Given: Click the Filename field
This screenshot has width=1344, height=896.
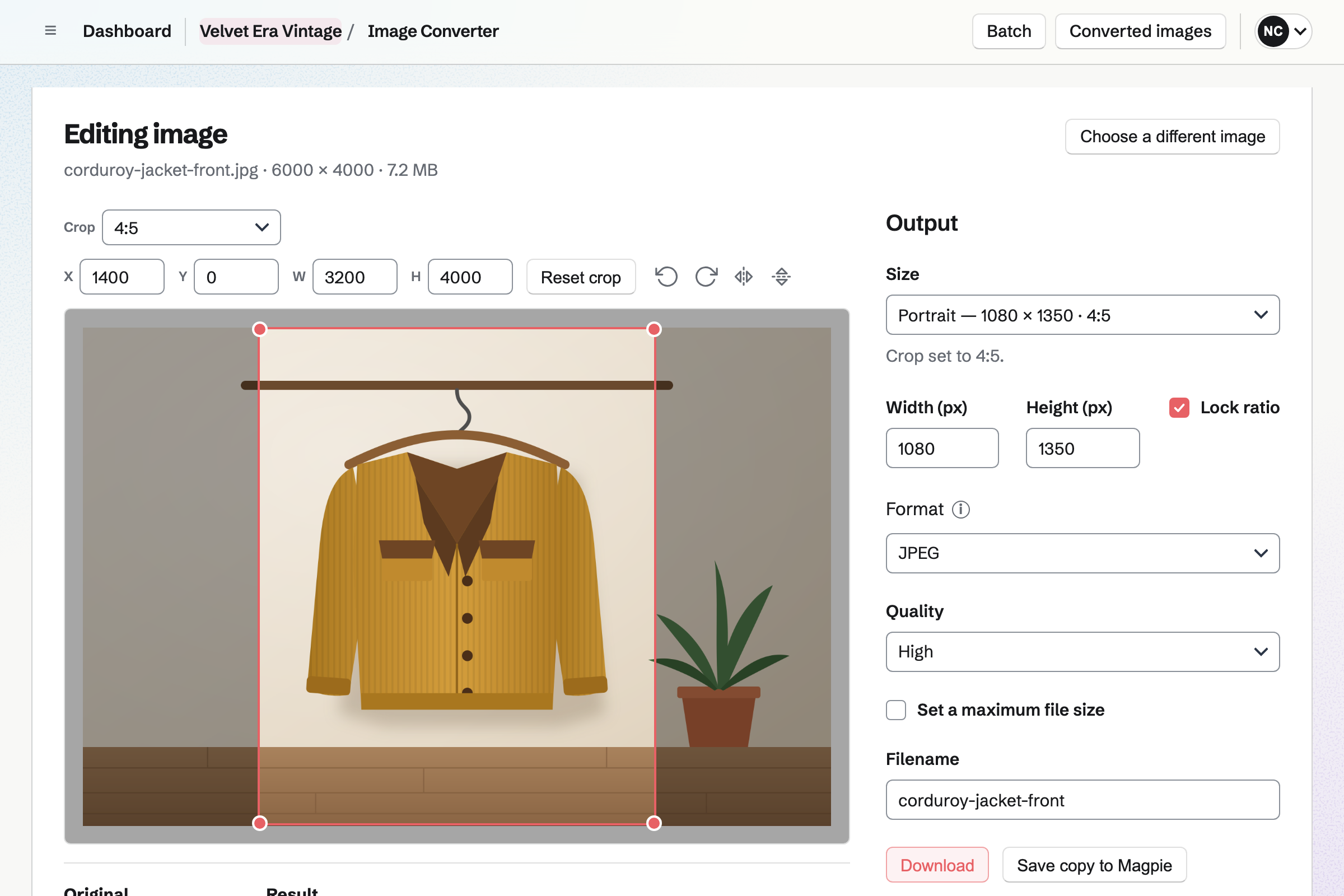Looking at the screenshot, I should (1082, 800).
